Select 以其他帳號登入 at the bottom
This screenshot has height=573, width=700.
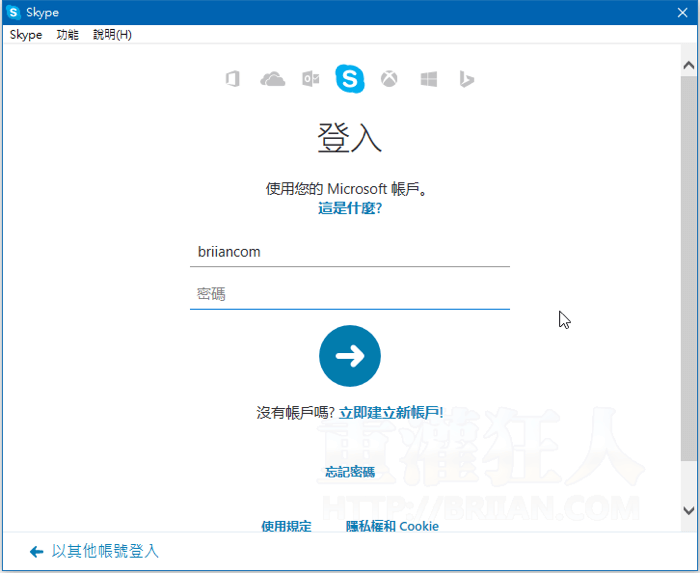coord(105,551)
